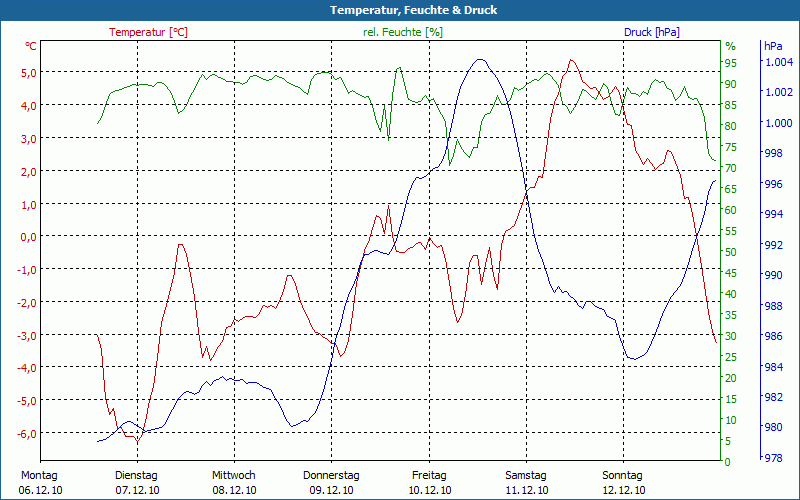
Task: Click the chart title 'Temperatur, Feuchte & Druck'
Action: coord(413,10)
